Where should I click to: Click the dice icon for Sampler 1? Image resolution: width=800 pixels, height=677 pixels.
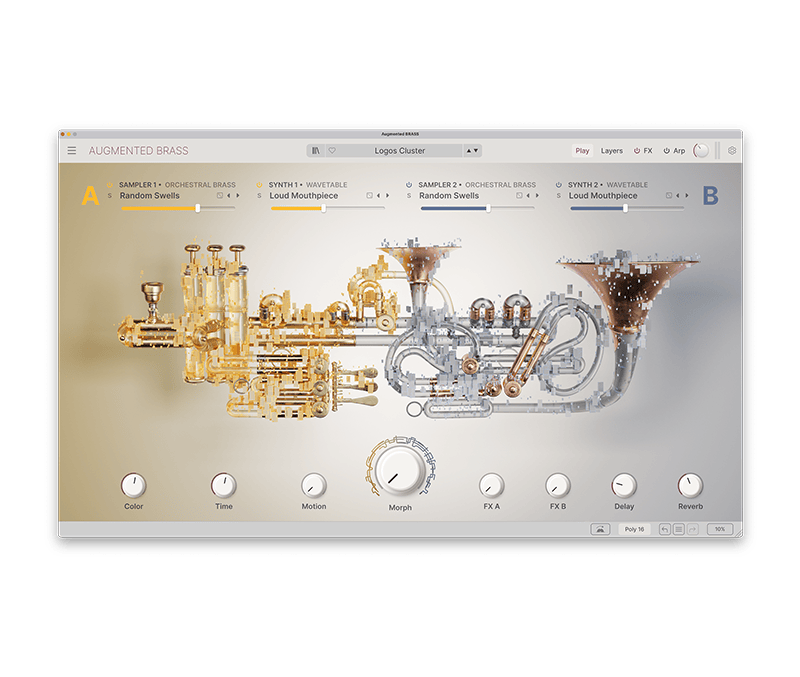[x=219, y=196]
